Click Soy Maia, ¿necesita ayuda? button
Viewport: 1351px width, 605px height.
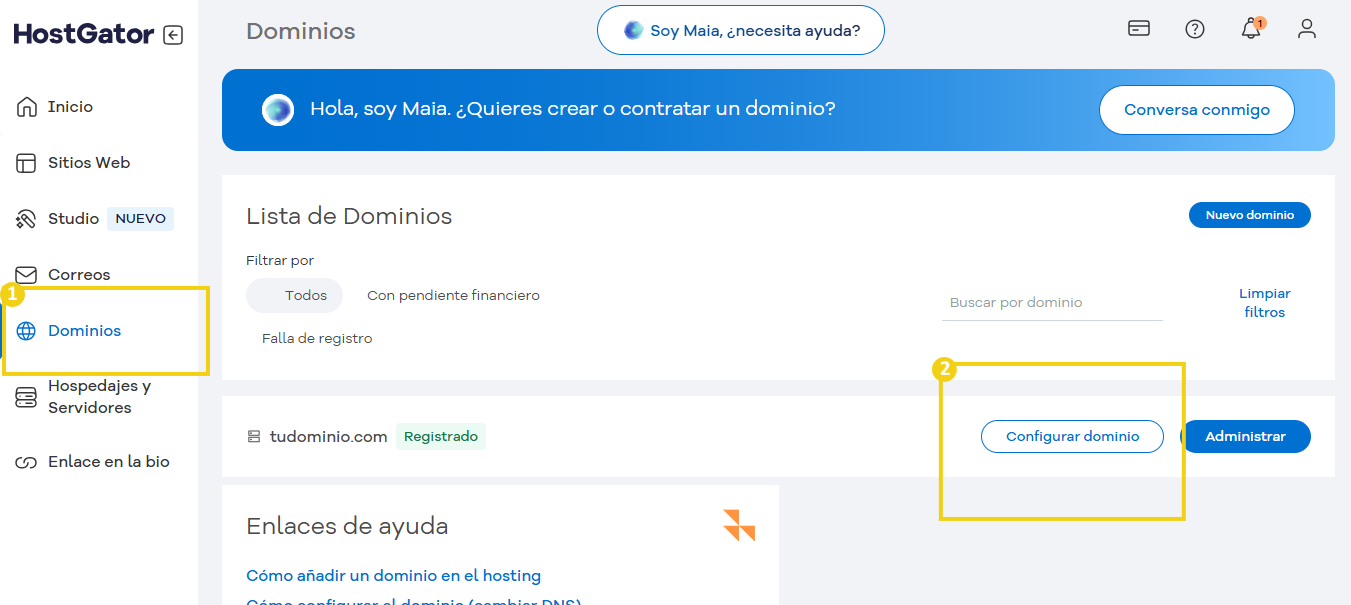click(x=741, y=31)
